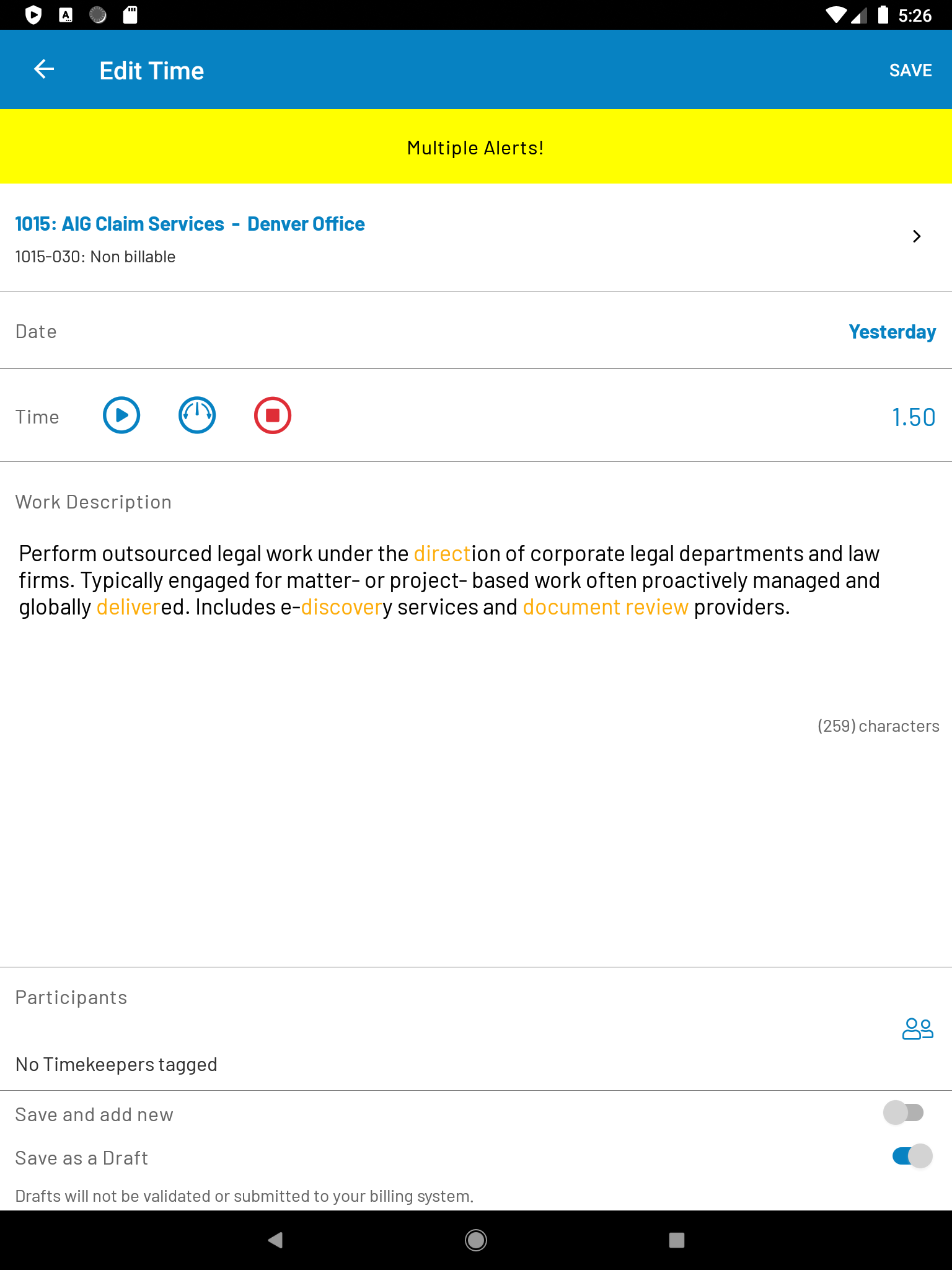Tap the highlighted word fragment 'discover'
The image size is (952, 1270).
coord(342,607)
